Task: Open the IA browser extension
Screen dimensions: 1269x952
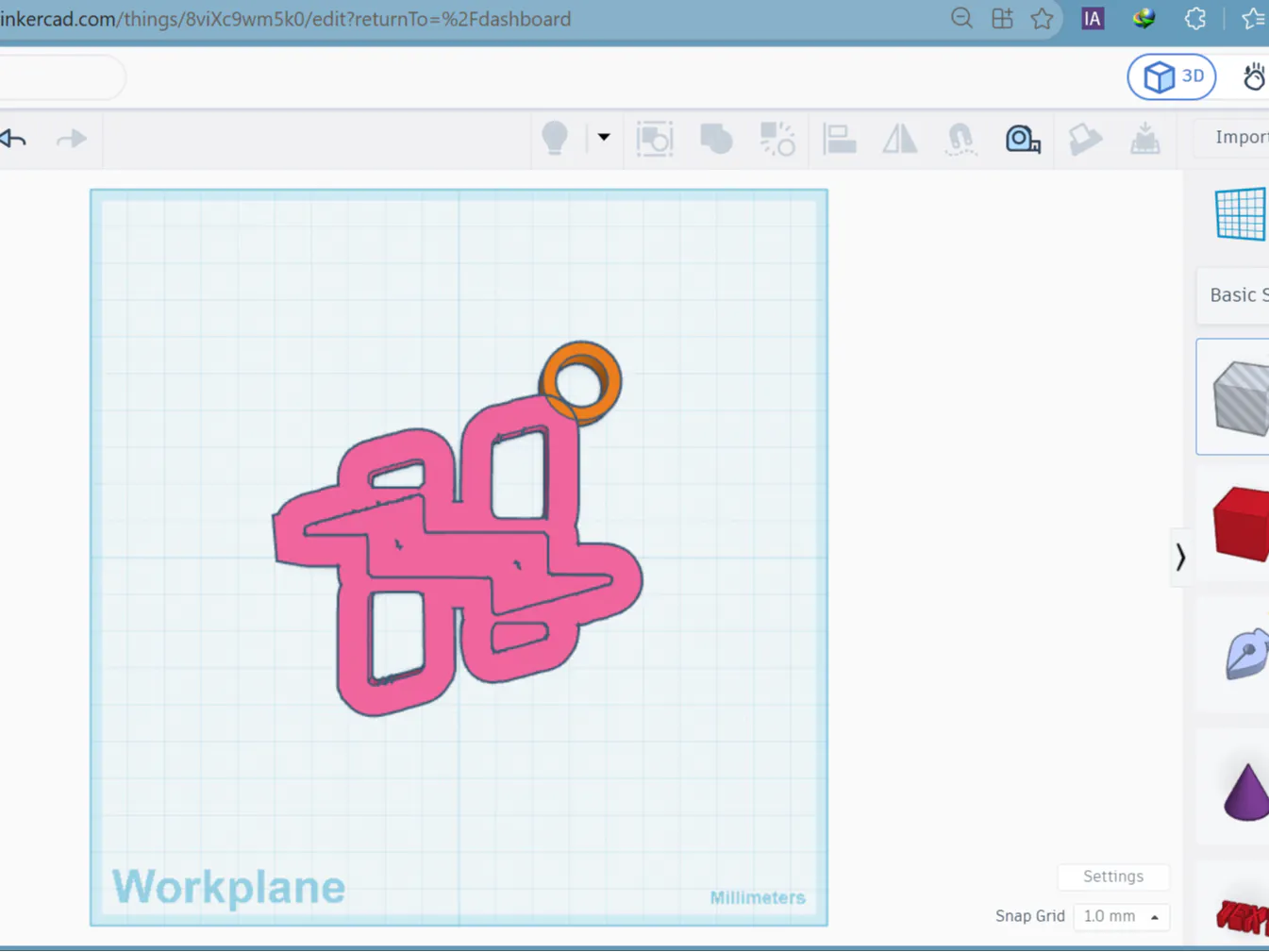Action: coord(1093,18)
